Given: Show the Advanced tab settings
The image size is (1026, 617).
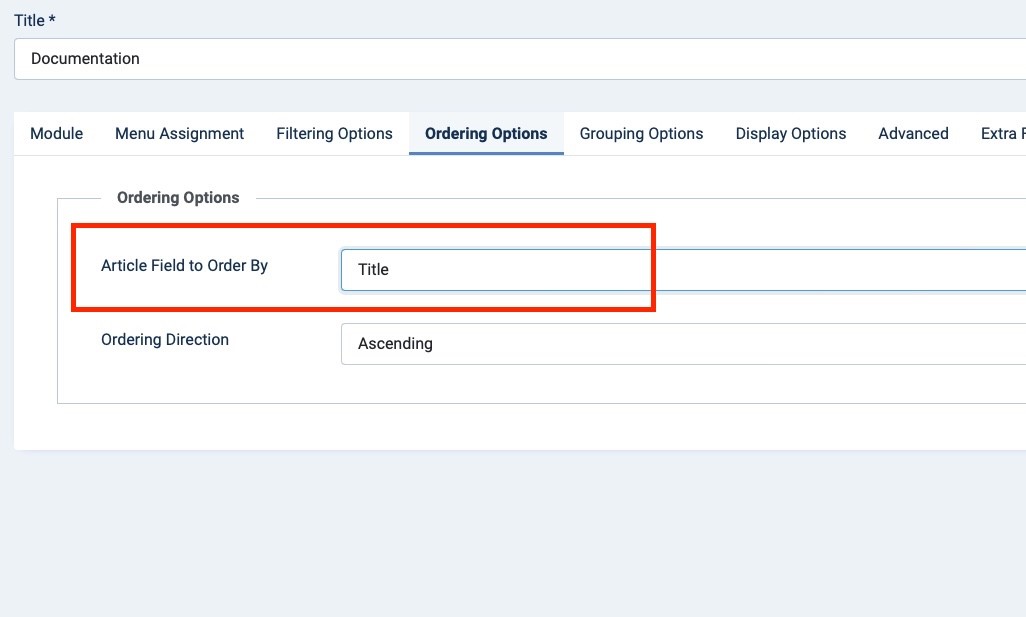Looking at the screenshot, I should (x=913, y=134).
